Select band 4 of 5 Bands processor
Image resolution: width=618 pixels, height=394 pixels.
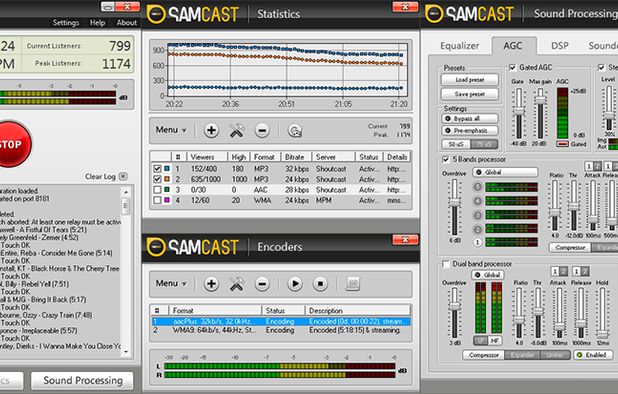point(477,201)
